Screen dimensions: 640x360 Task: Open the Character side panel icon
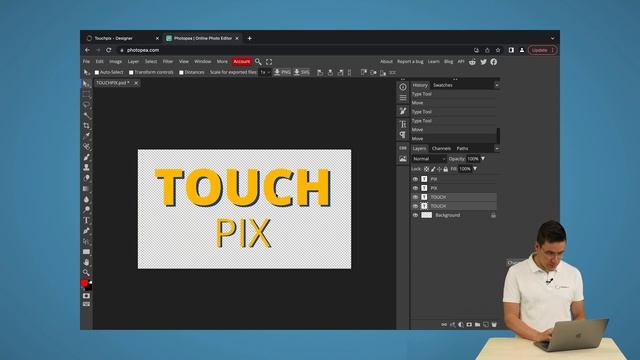pyautogui.click(x=403, y=124)
